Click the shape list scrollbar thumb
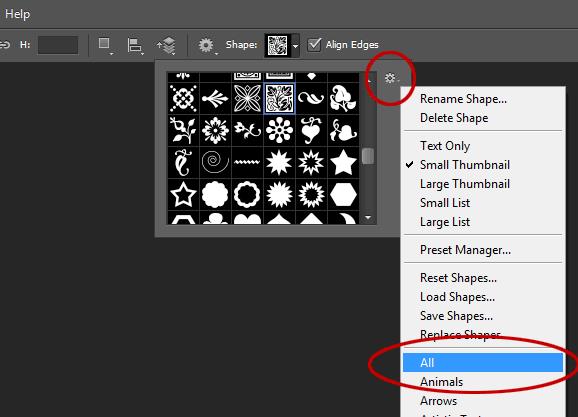The height and width of the screenshot is (417, 578). tap(368, 156)
